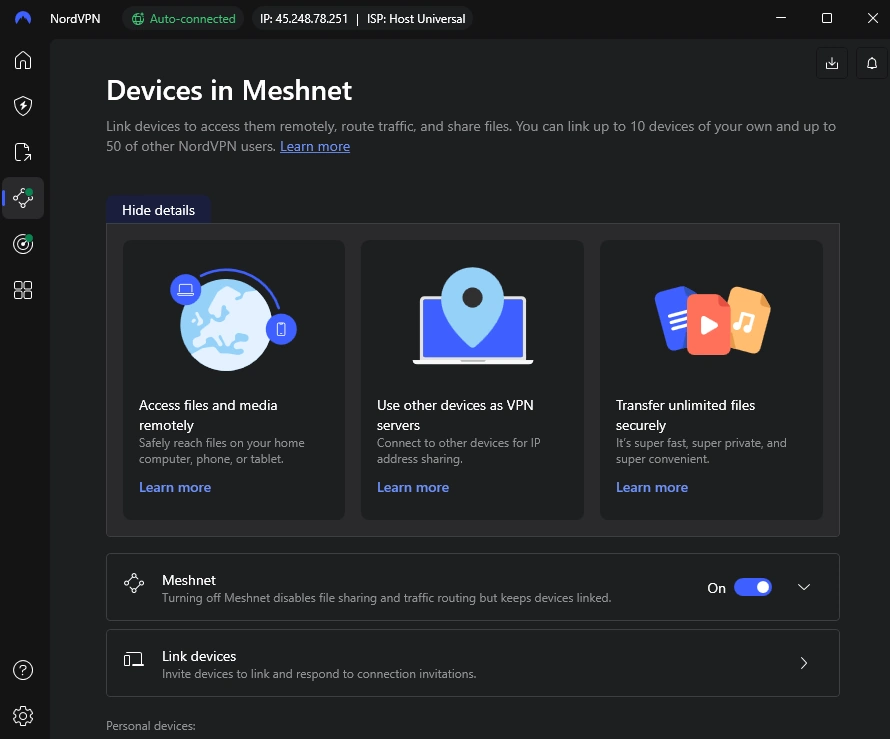This screenshot has height=739, width=890.
Task: Click the NordVPN logo in title bar
Action: (23, 18)
